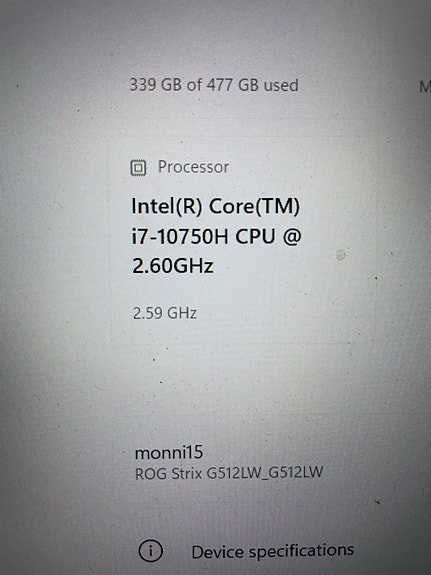Click the @ symbol in the CPU name

[x=292, y=237]
